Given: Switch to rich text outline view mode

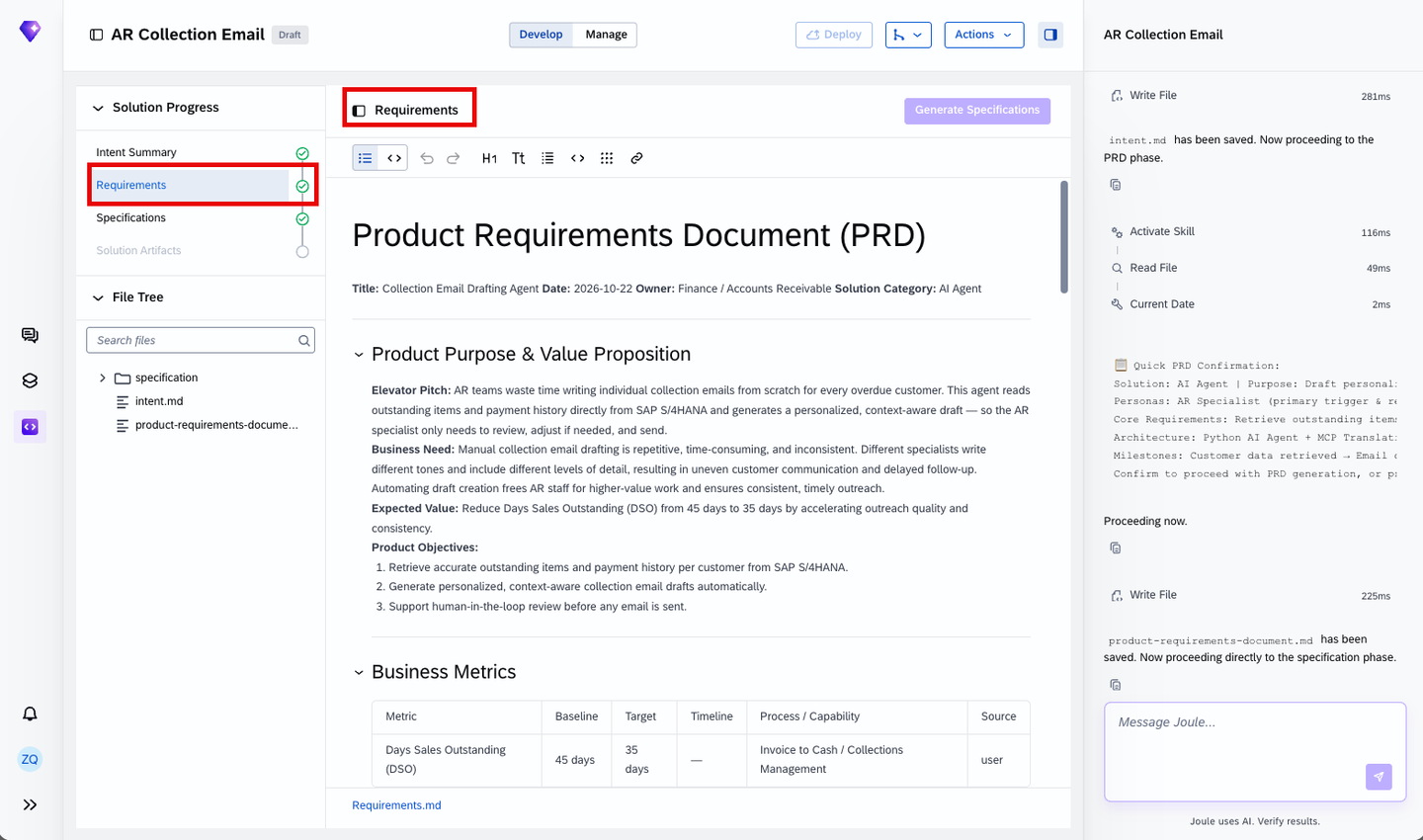Looking at the screenshot, I should (x=366, y=158).
